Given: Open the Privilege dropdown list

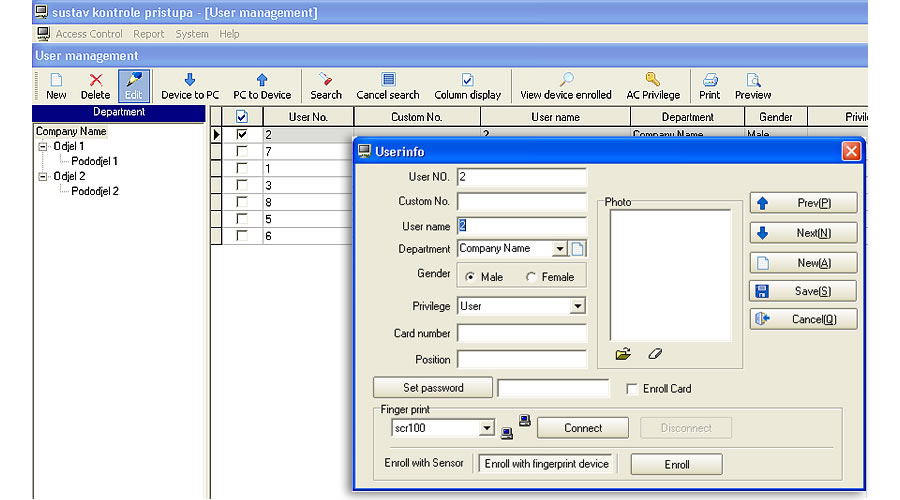Looking at the screenshot, I should (x=577, y=307).
